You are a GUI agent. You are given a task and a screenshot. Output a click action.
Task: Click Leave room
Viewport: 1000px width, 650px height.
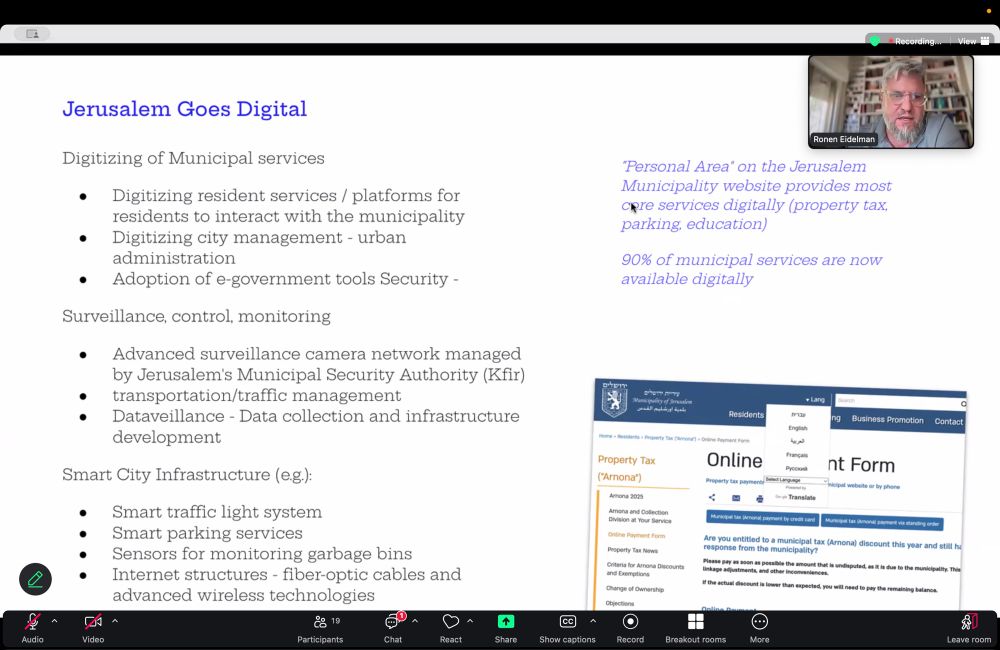coord(969,629)
